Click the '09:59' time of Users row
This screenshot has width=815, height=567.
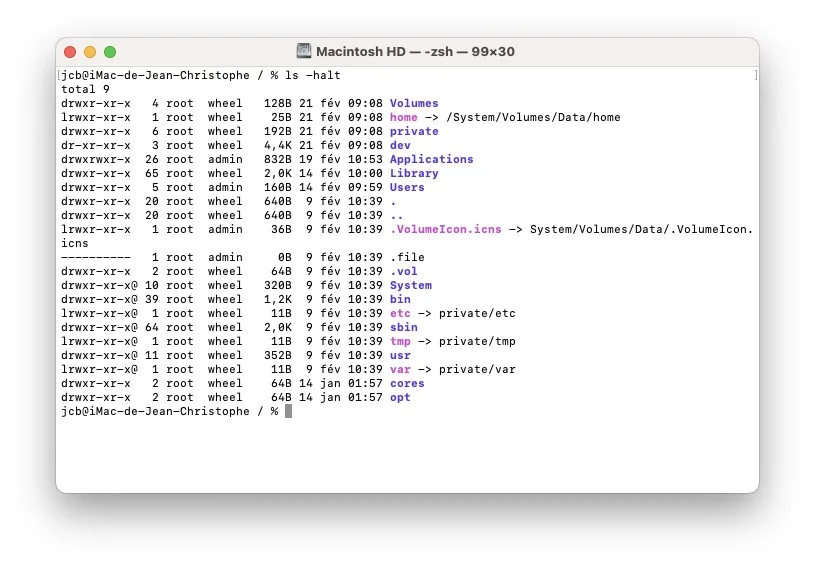point(365,188)
